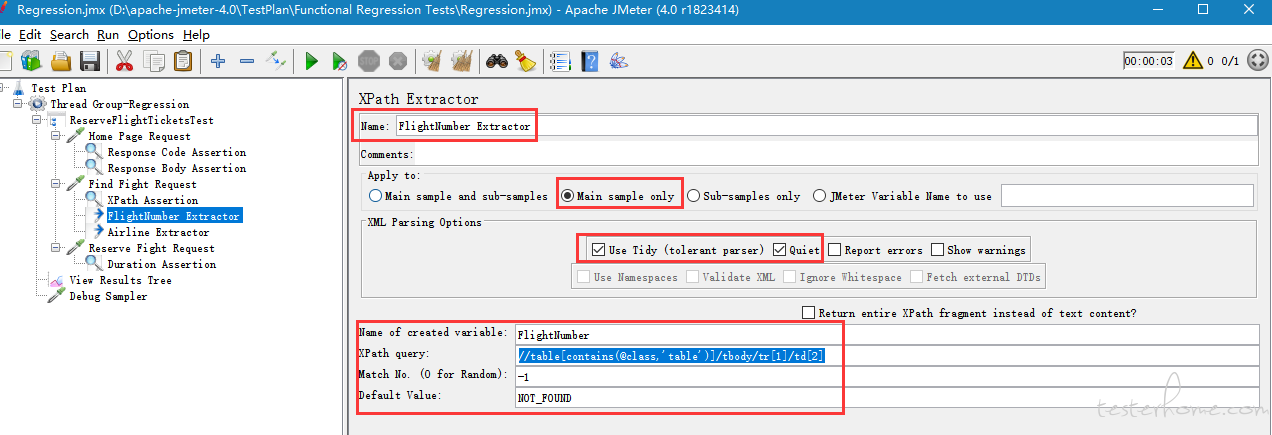Image resolution: width=1272 pixels, height=435 pixels.
Task: Click the Clear All double broom icon
Action: click(x=461, y=61)
